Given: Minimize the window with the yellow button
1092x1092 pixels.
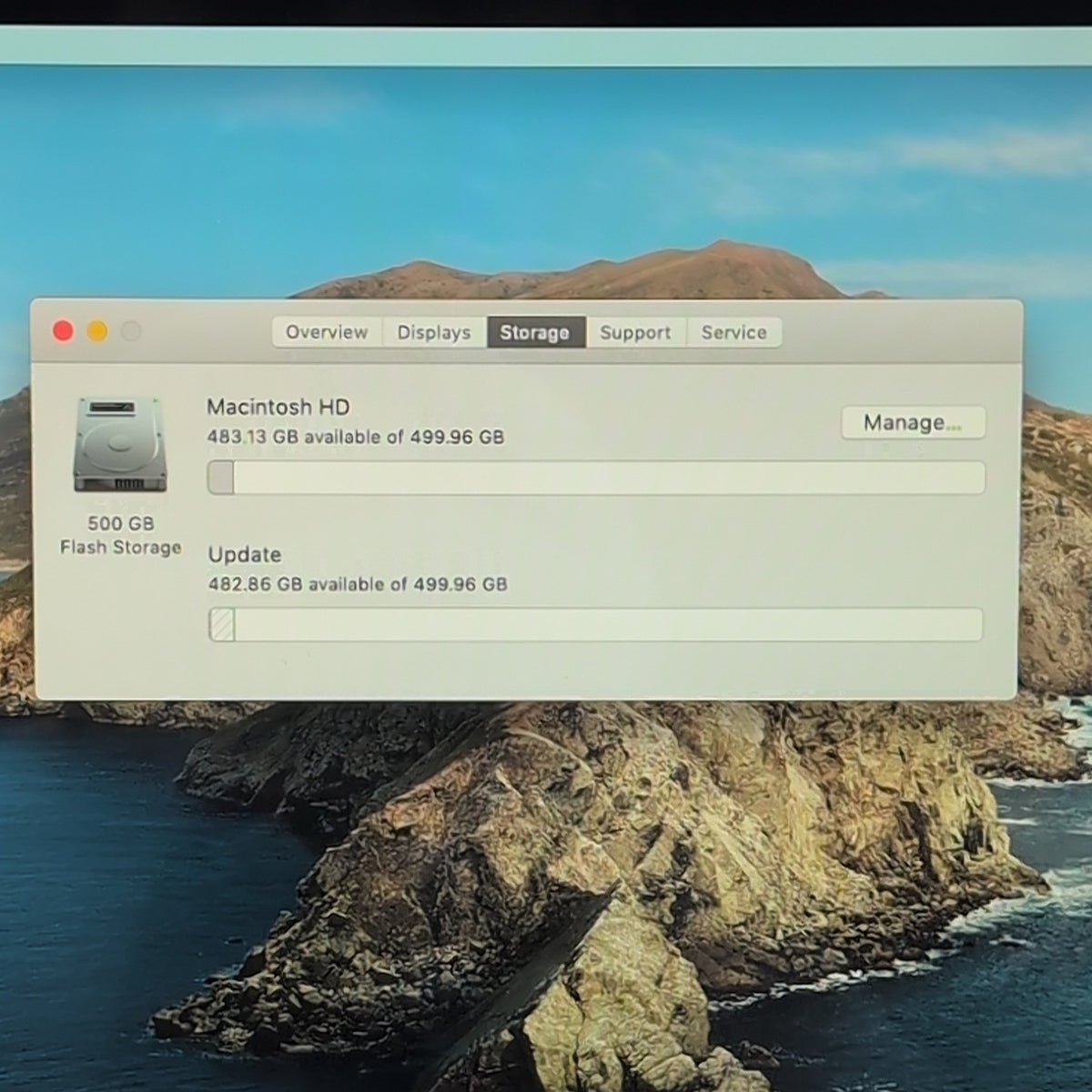Looking at the screenshot, I should point(96,330).
